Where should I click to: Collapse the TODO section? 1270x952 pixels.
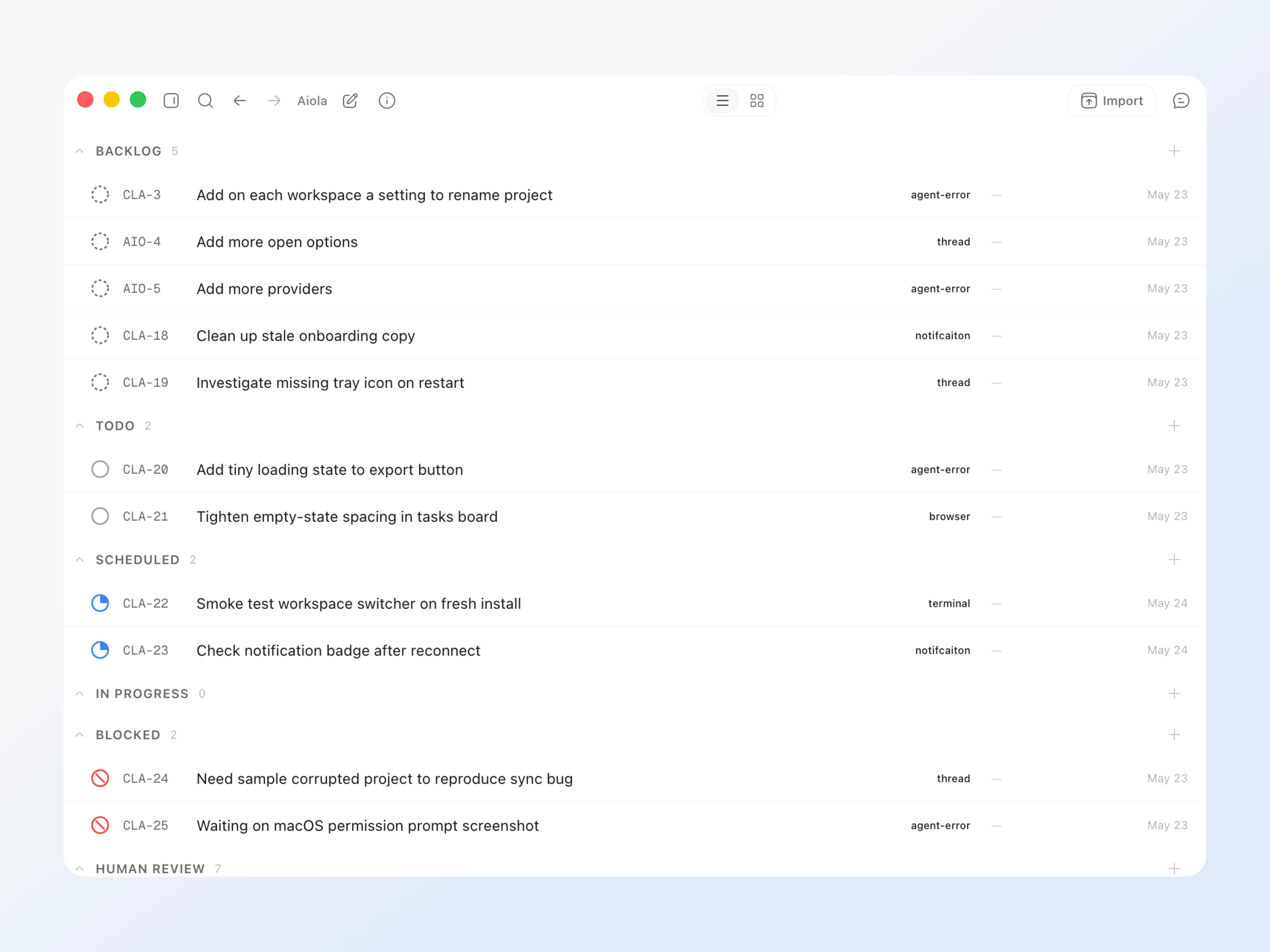click(80, 426)
